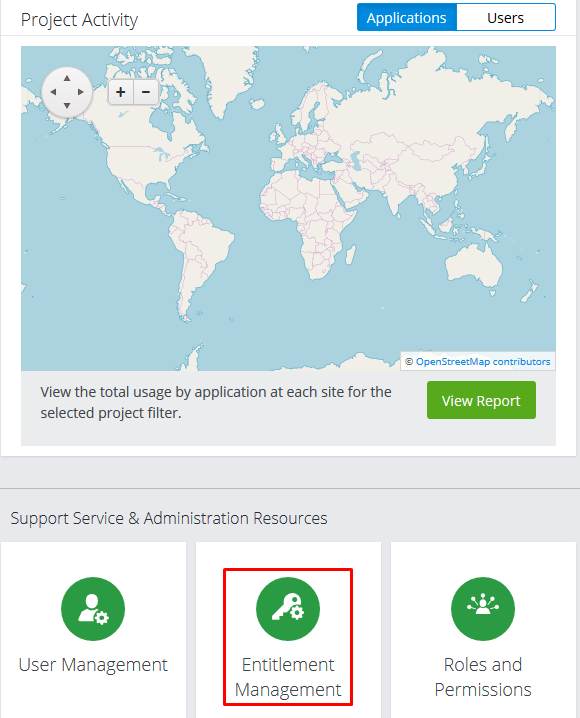Zoom in the map with plus
The image size is (580, 718).
121,92
